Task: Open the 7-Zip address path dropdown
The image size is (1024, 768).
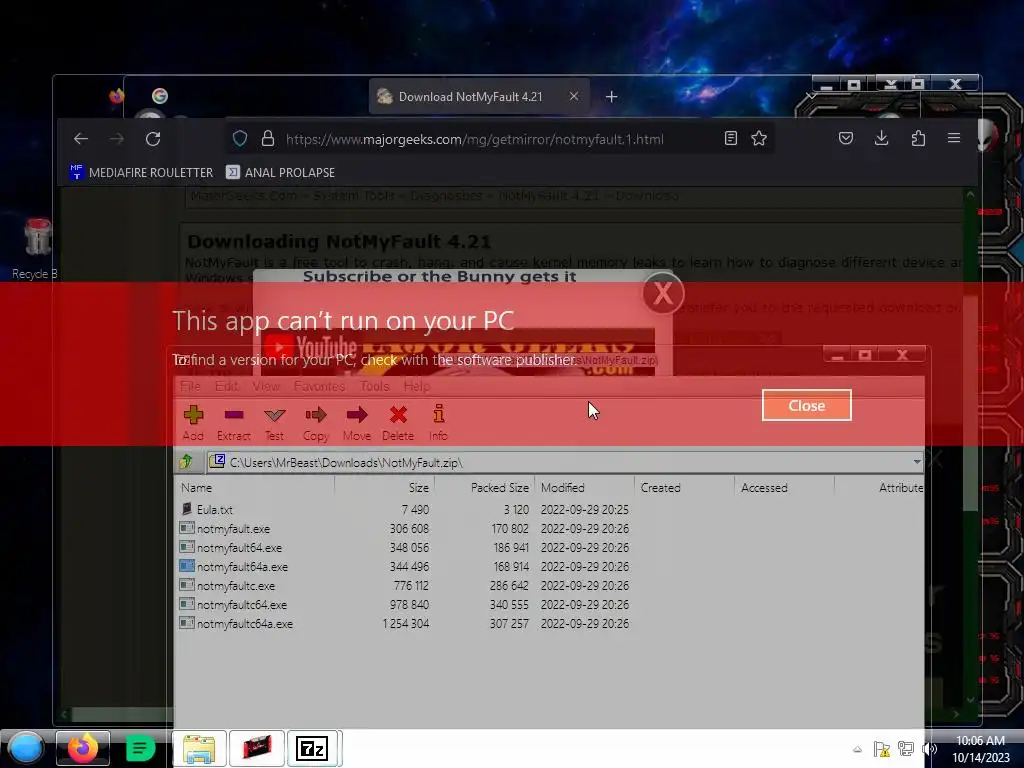Action: 917,462
